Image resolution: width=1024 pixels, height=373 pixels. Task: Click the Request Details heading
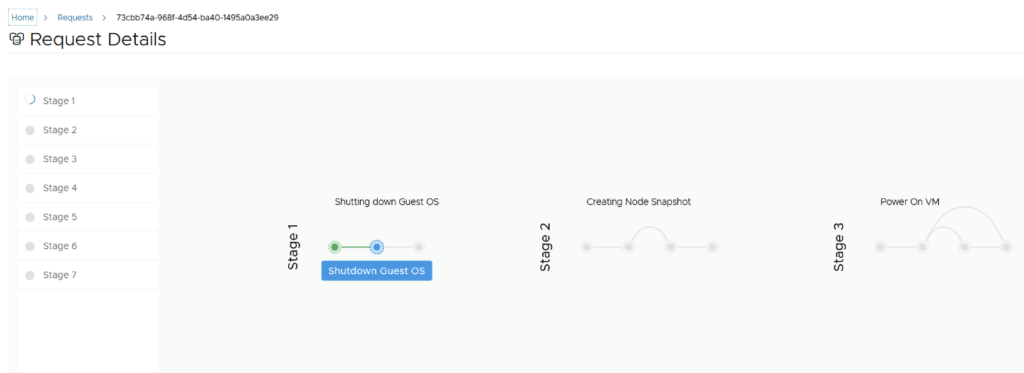pyautogui.click(x=98, y=39)
